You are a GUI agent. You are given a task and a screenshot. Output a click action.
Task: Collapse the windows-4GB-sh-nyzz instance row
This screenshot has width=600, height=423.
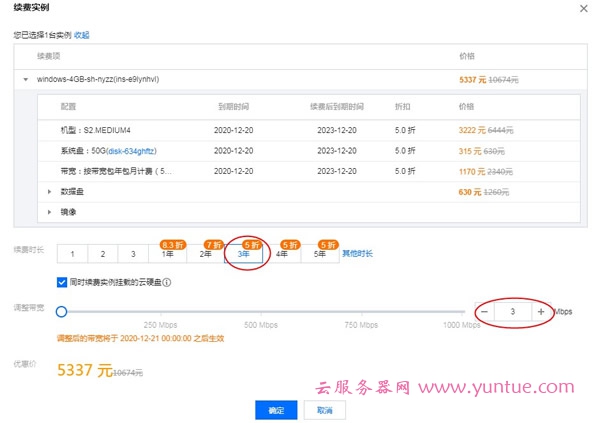coord(25,78)
